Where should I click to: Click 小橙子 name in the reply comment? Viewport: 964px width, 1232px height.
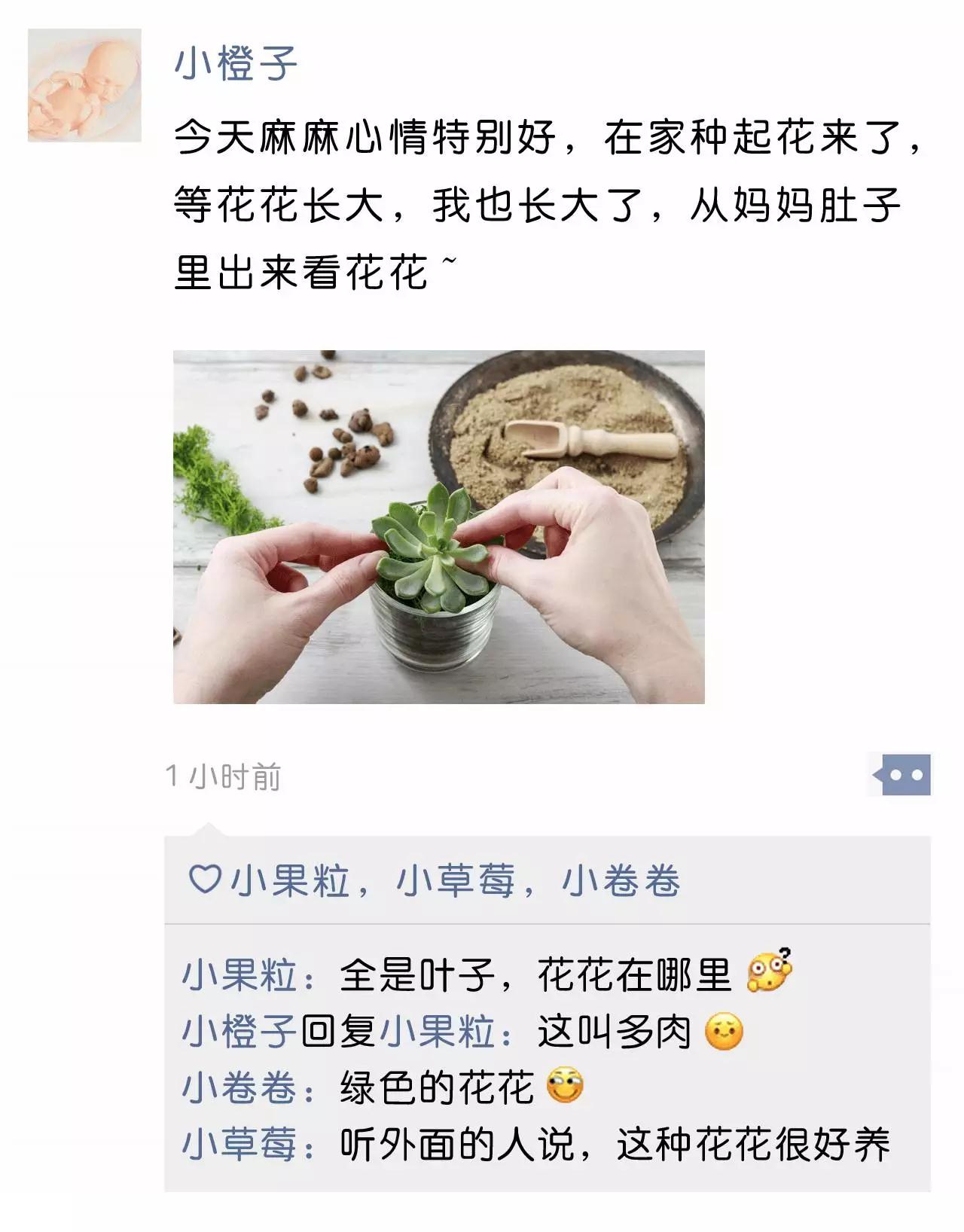(x=239, y=1031)
